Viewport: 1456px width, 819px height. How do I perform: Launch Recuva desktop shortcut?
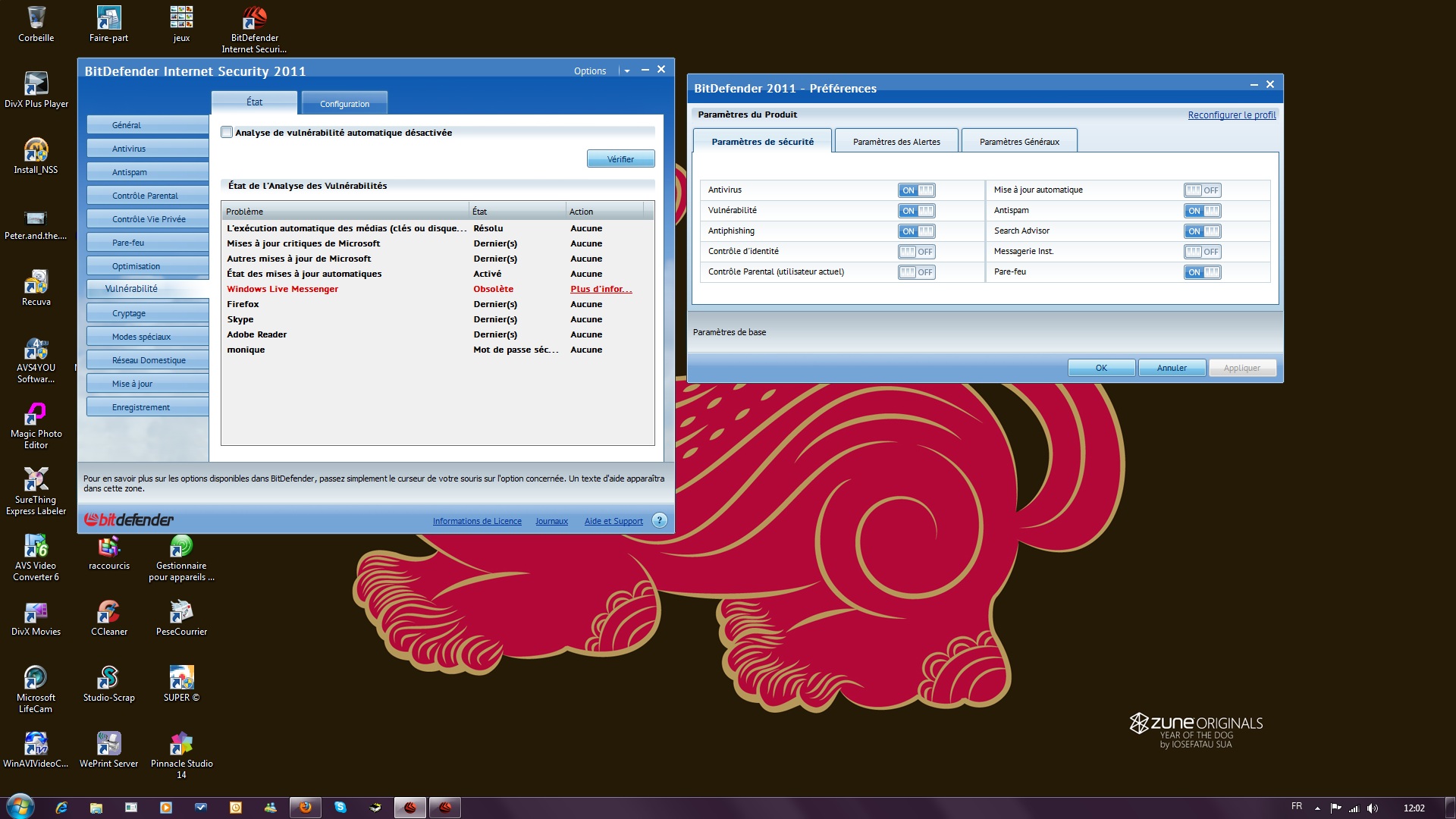tap(36, 287)
